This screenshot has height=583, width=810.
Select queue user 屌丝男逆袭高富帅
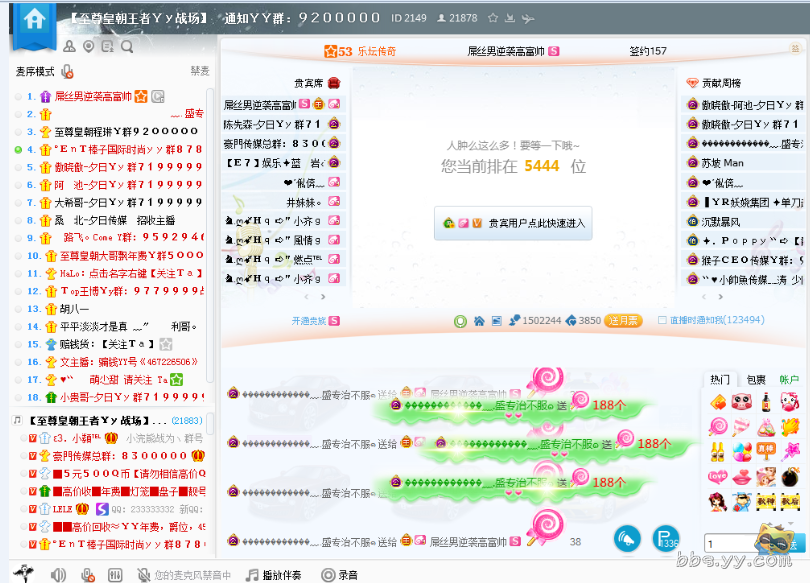click(93, 96)
